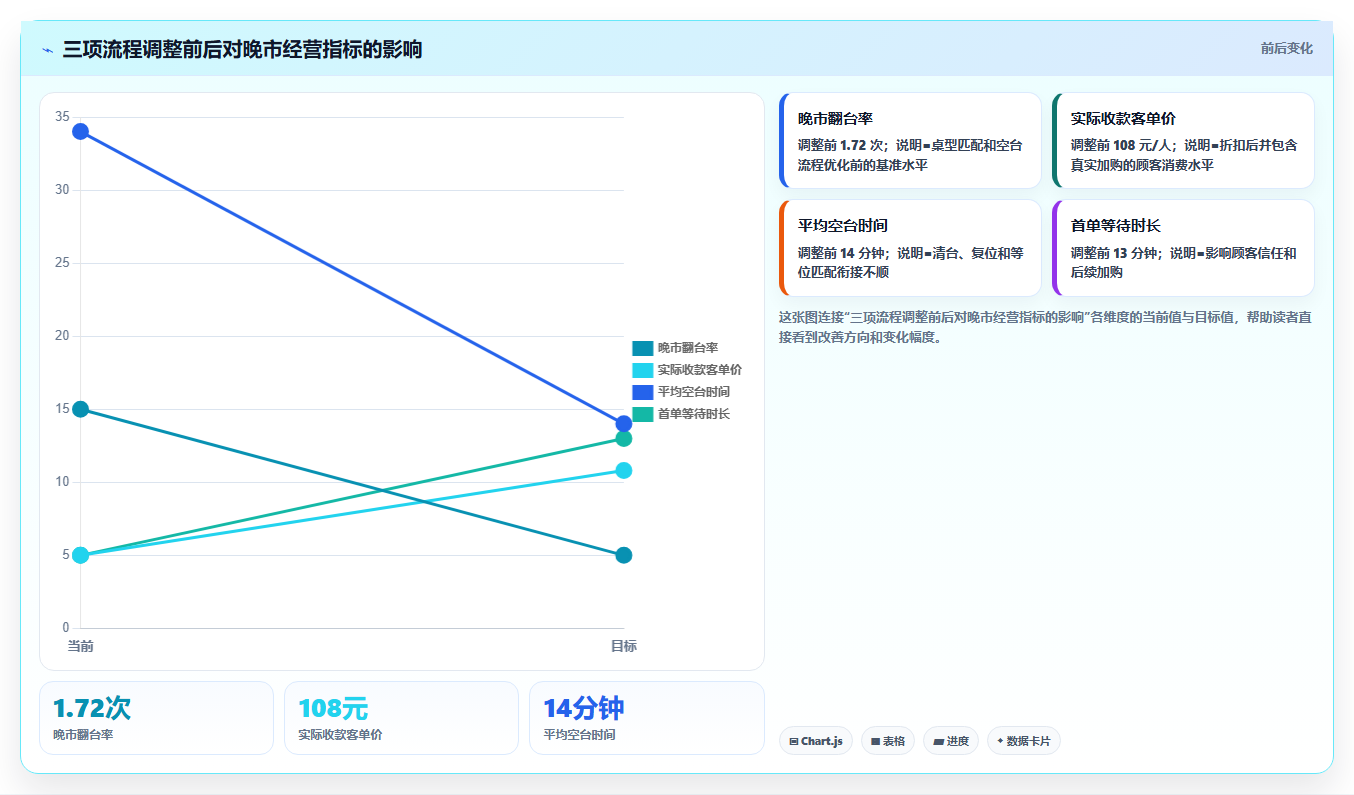Click the 108元 stat card
The image size is (1354, 795).
click(x=401, y=718)
